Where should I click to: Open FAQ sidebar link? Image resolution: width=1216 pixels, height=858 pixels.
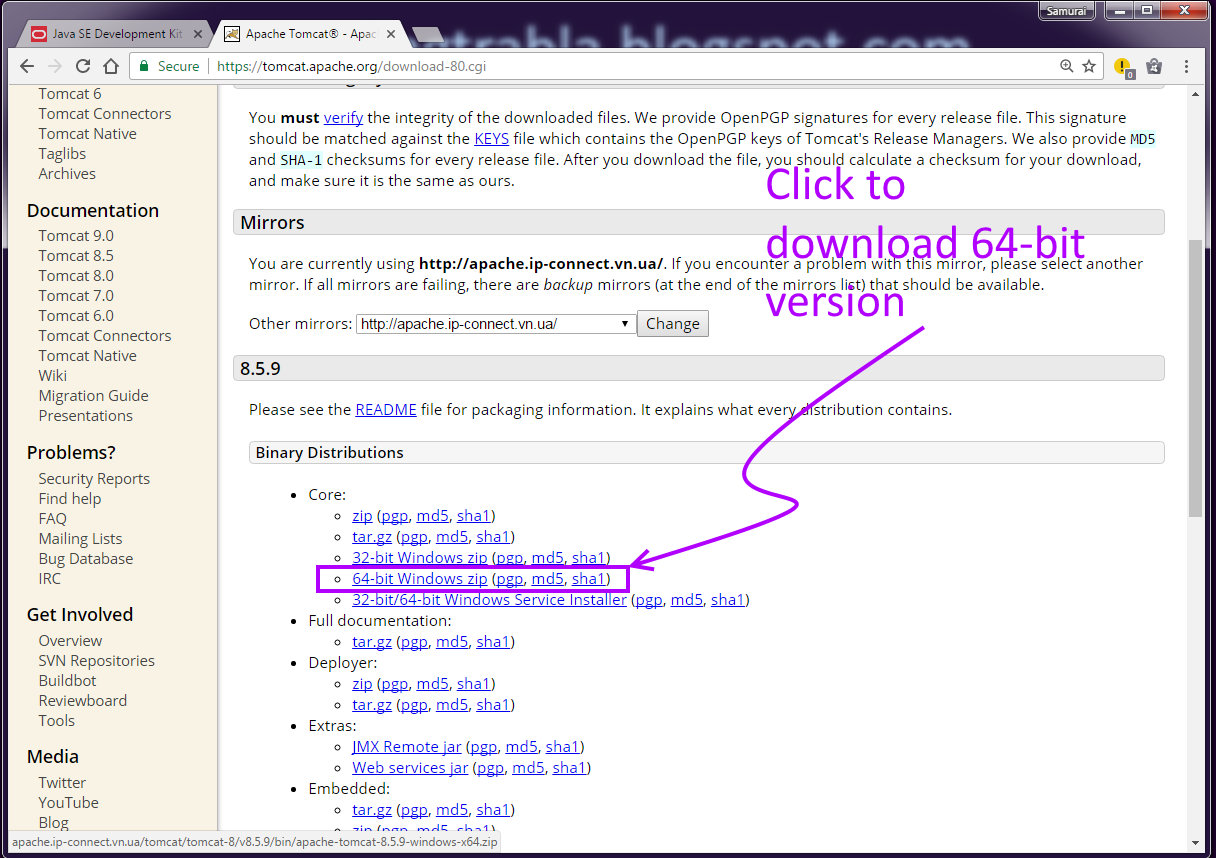[x=53, y=519]
